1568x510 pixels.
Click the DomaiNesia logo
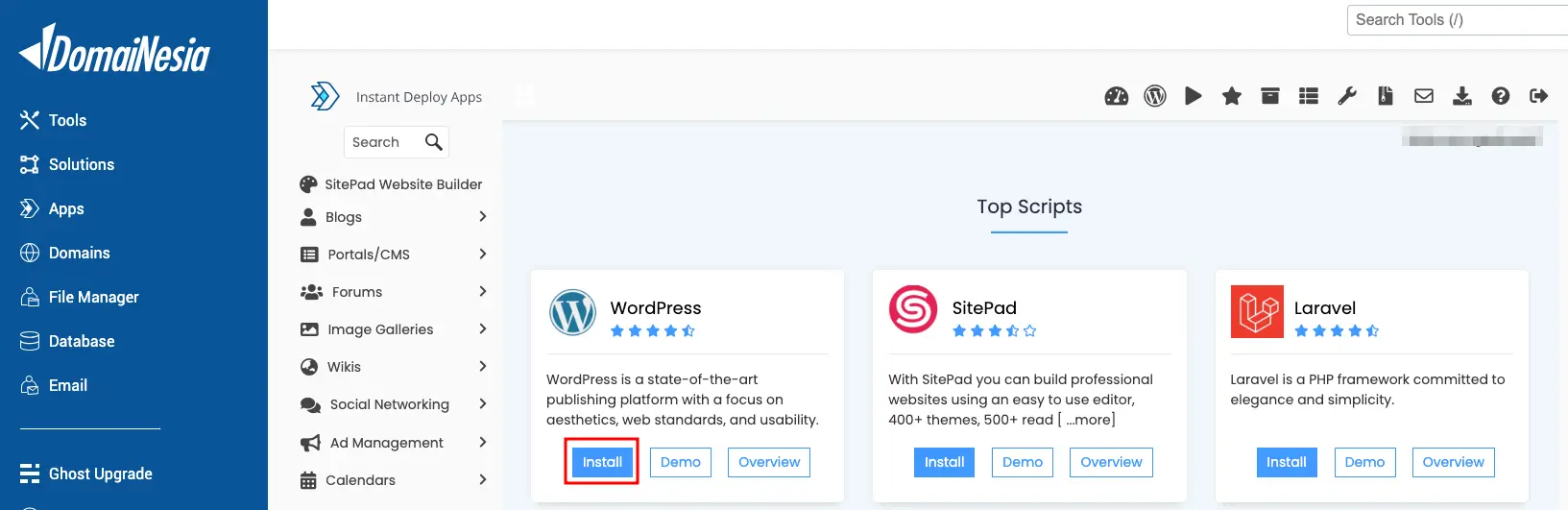[114, 48]
